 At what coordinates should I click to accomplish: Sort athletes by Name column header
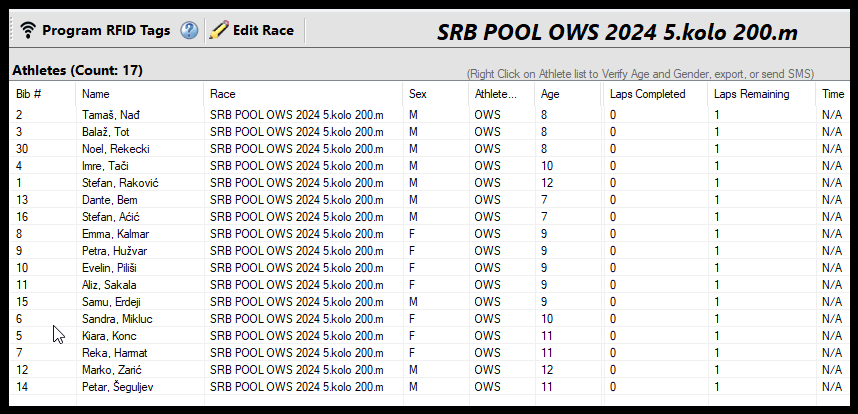93,94
